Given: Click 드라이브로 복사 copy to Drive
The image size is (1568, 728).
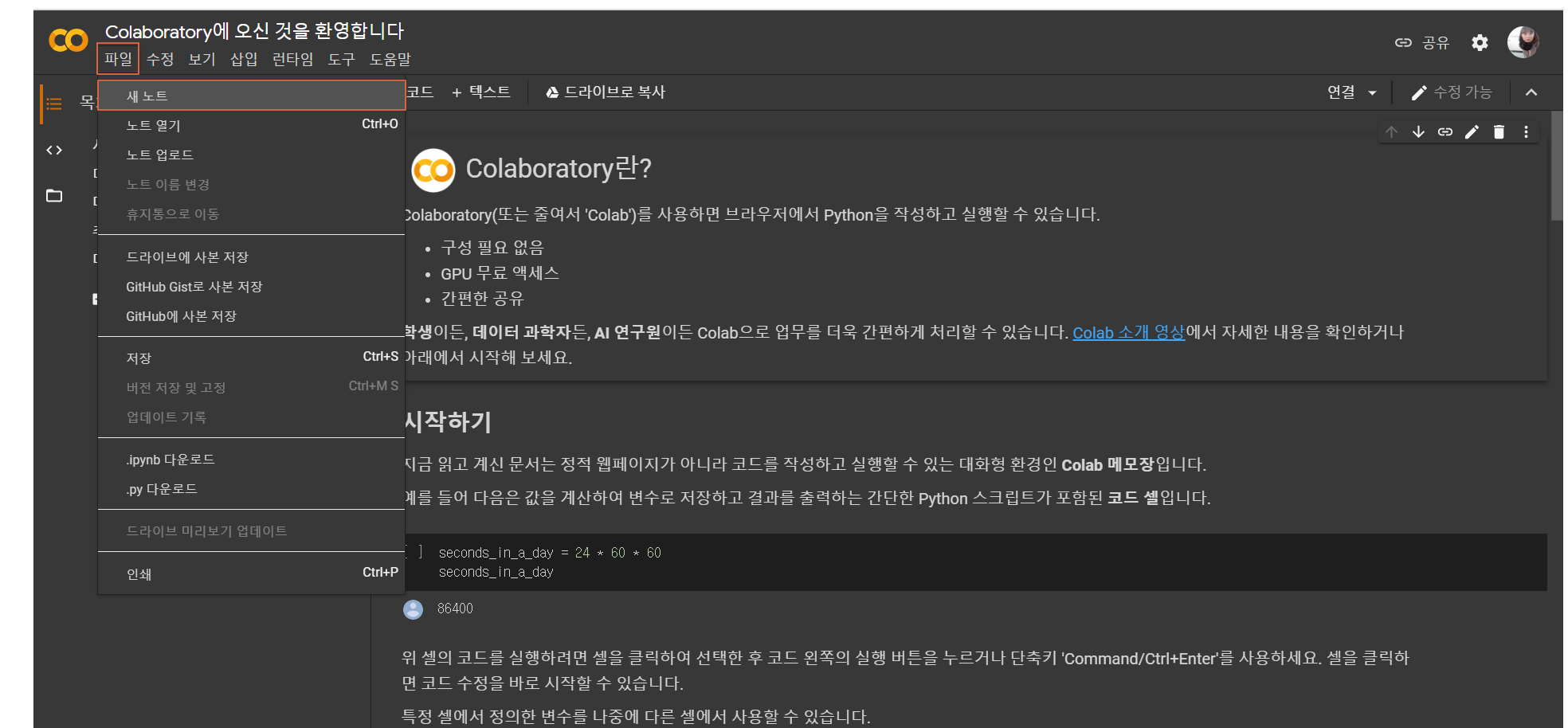Looking at the screenshot, I should pyautogui.click(x=606, y=92).
